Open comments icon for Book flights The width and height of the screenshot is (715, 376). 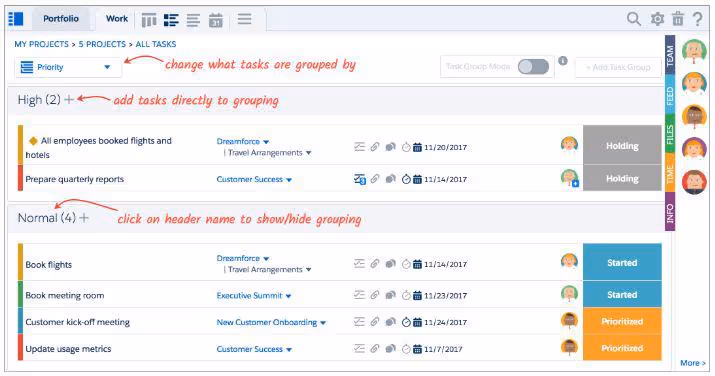click(x=390, y=264)
